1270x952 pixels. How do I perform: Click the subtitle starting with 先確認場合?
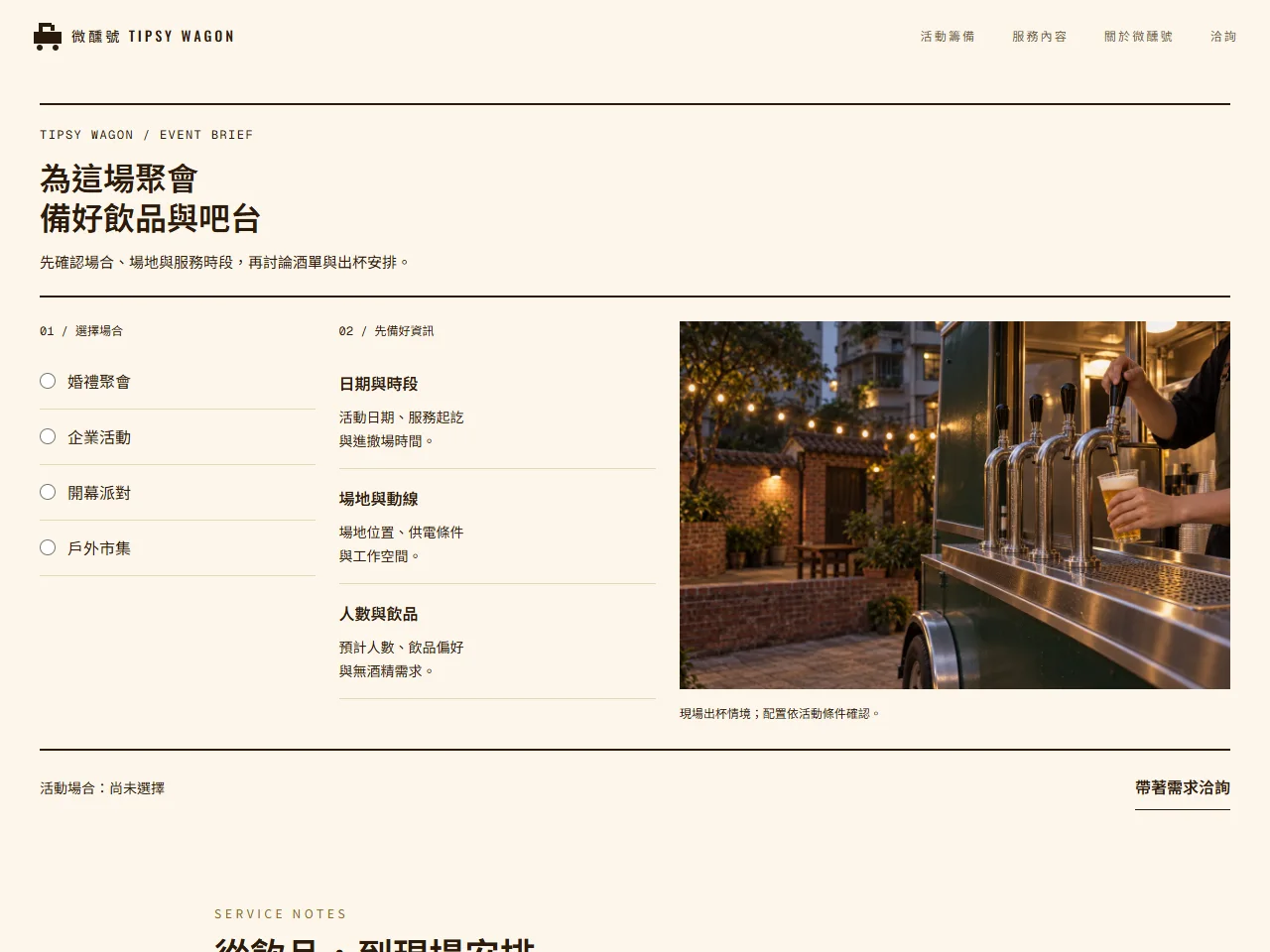point(225,263)
